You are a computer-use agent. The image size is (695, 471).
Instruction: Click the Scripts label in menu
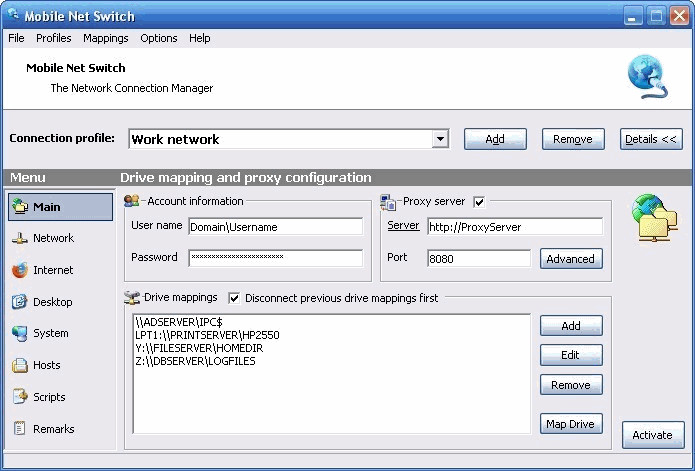pos(49,397)
